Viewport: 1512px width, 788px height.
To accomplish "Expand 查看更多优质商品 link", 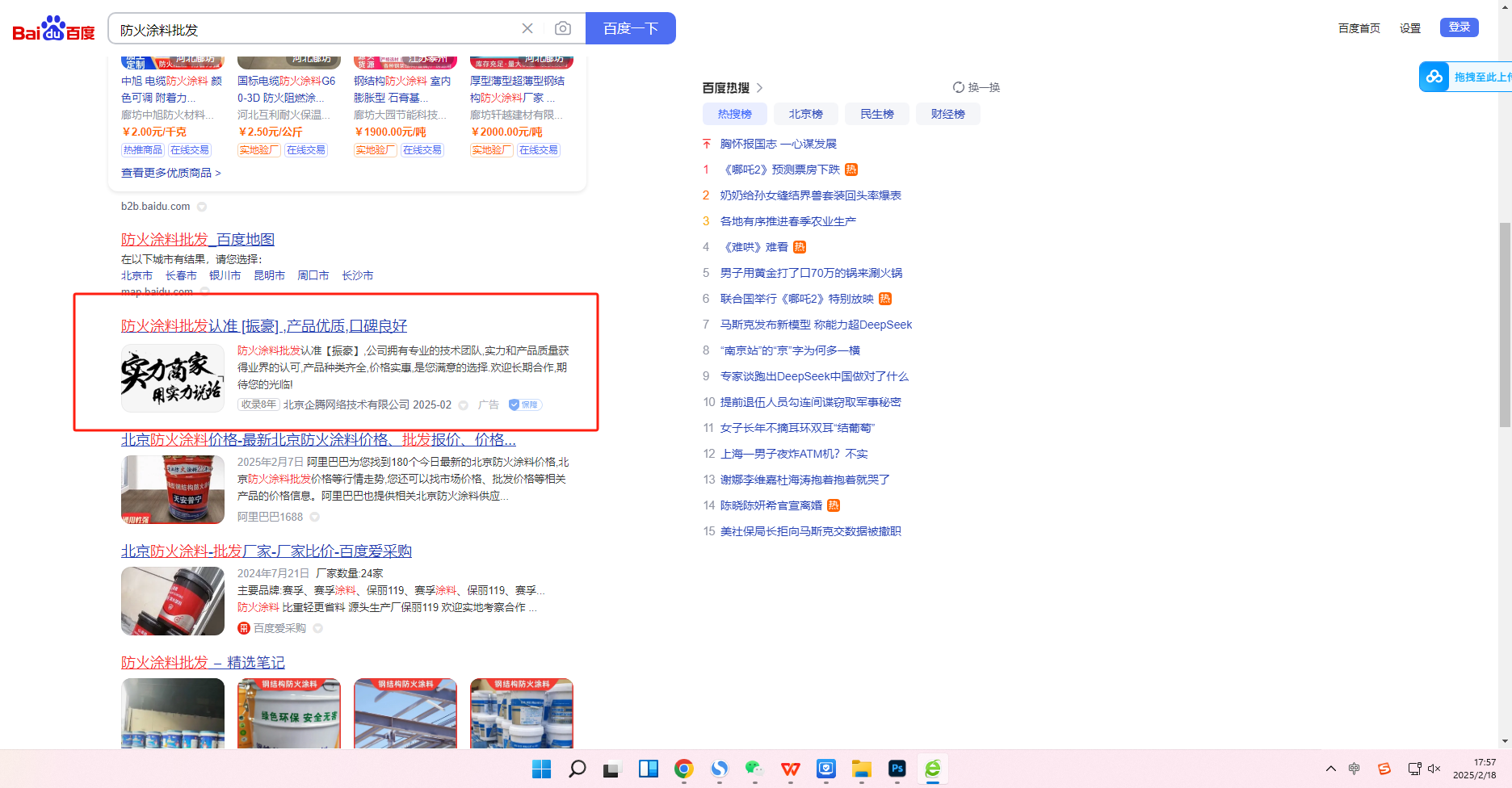I will [x=170, y=173].
